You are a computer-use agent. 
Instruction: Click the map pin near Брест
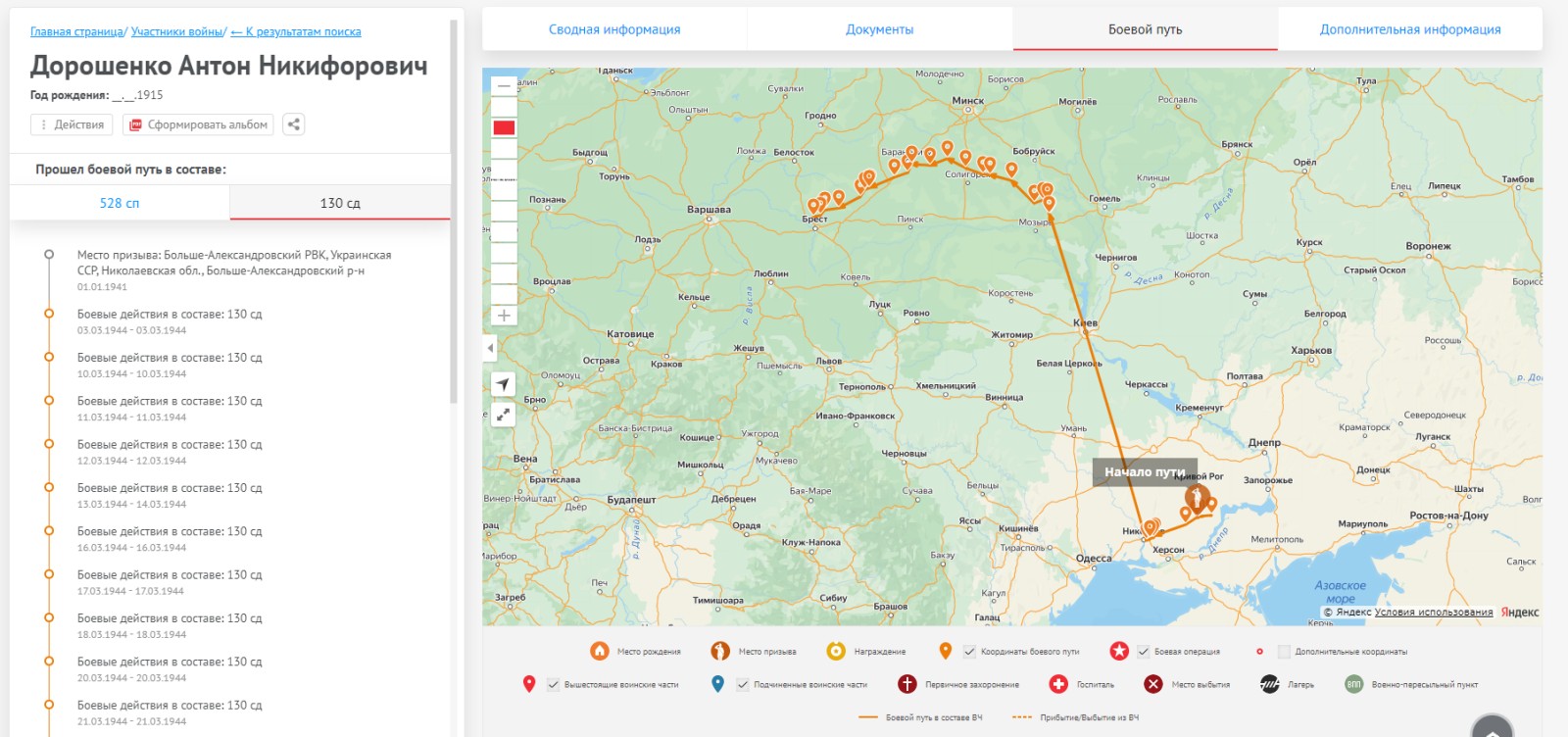point(813,207)
